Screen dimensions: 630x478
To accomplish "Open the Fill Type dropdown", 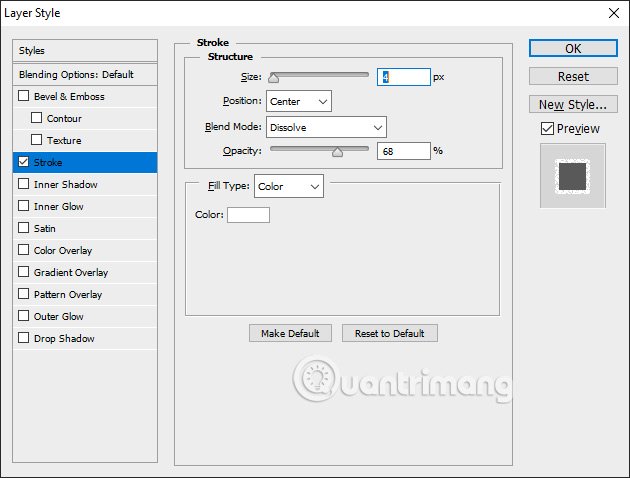I will (289, 186).
